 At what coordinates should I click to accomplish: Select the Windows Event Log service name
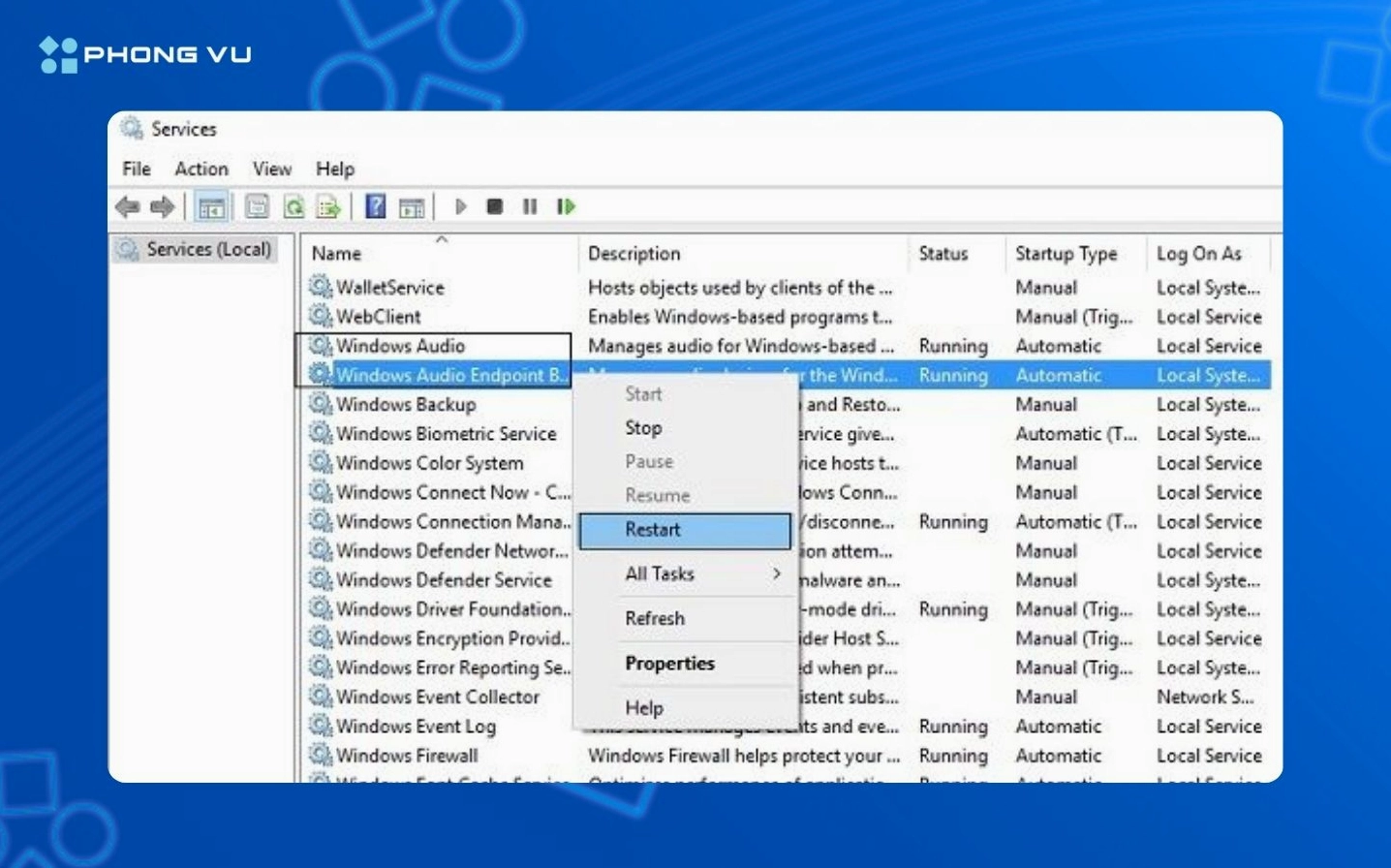pyautogui.click(x=416, y=726)
